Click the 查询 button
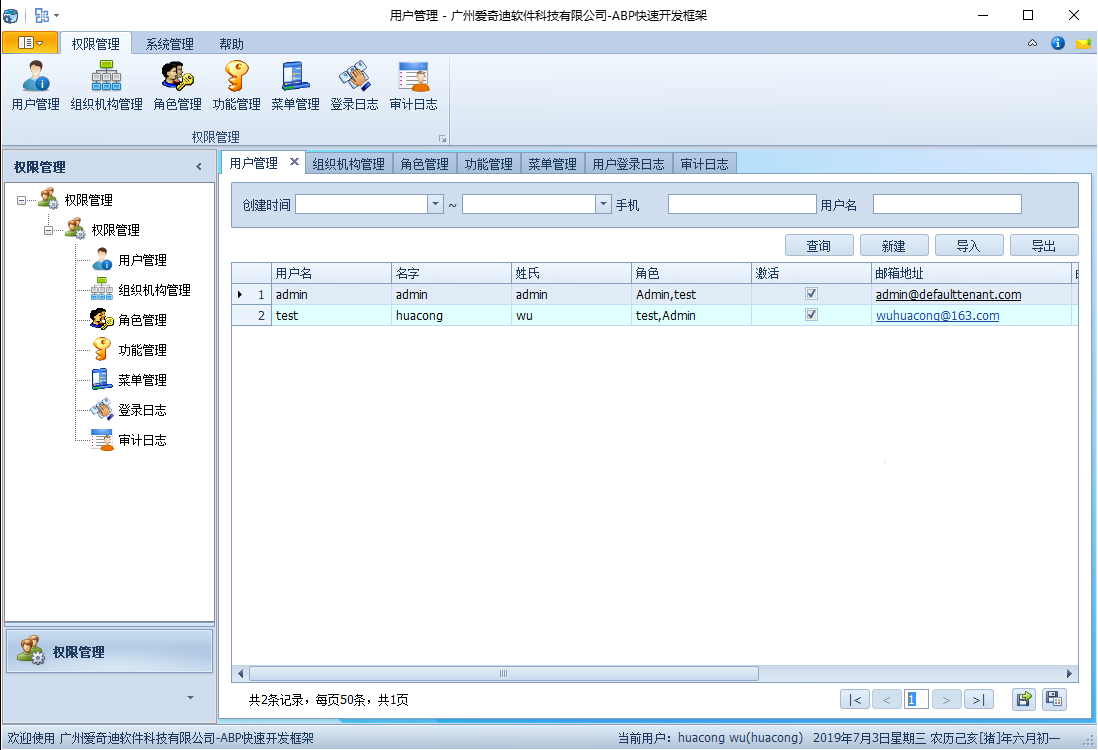Viewport: 1098px width, 750px height. click(819, 246)
